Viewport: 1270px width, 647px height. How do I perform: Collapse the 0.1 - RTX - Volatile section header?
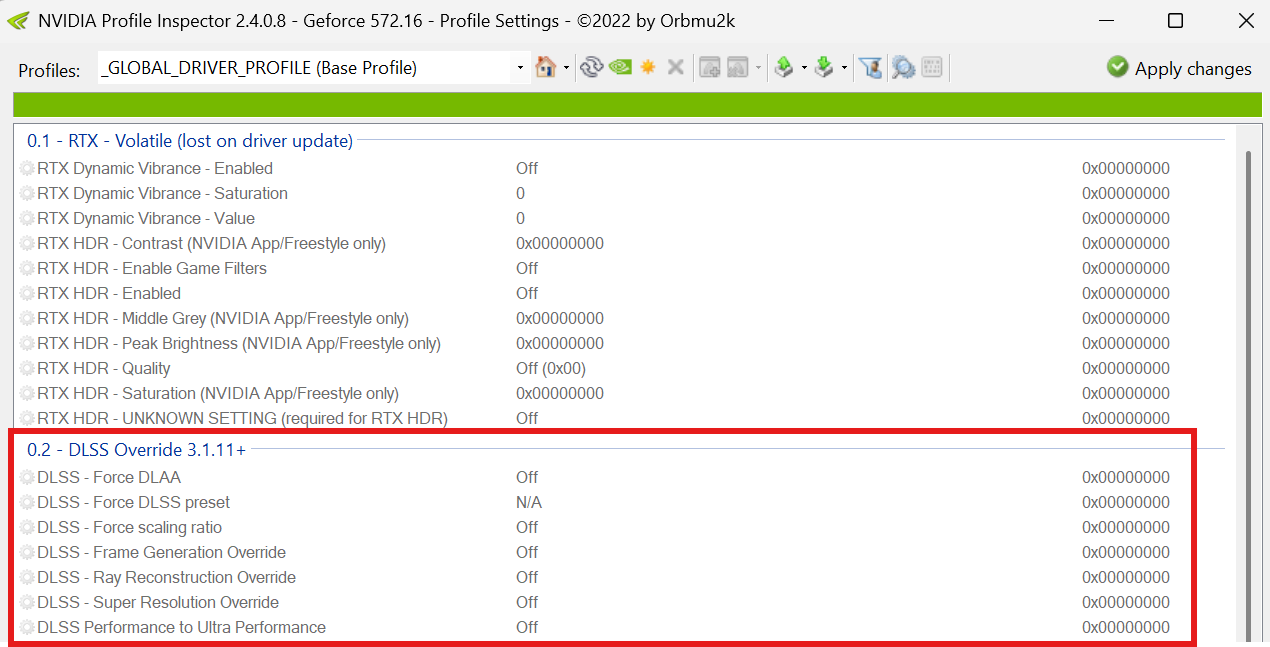click(x=190, y=141)
